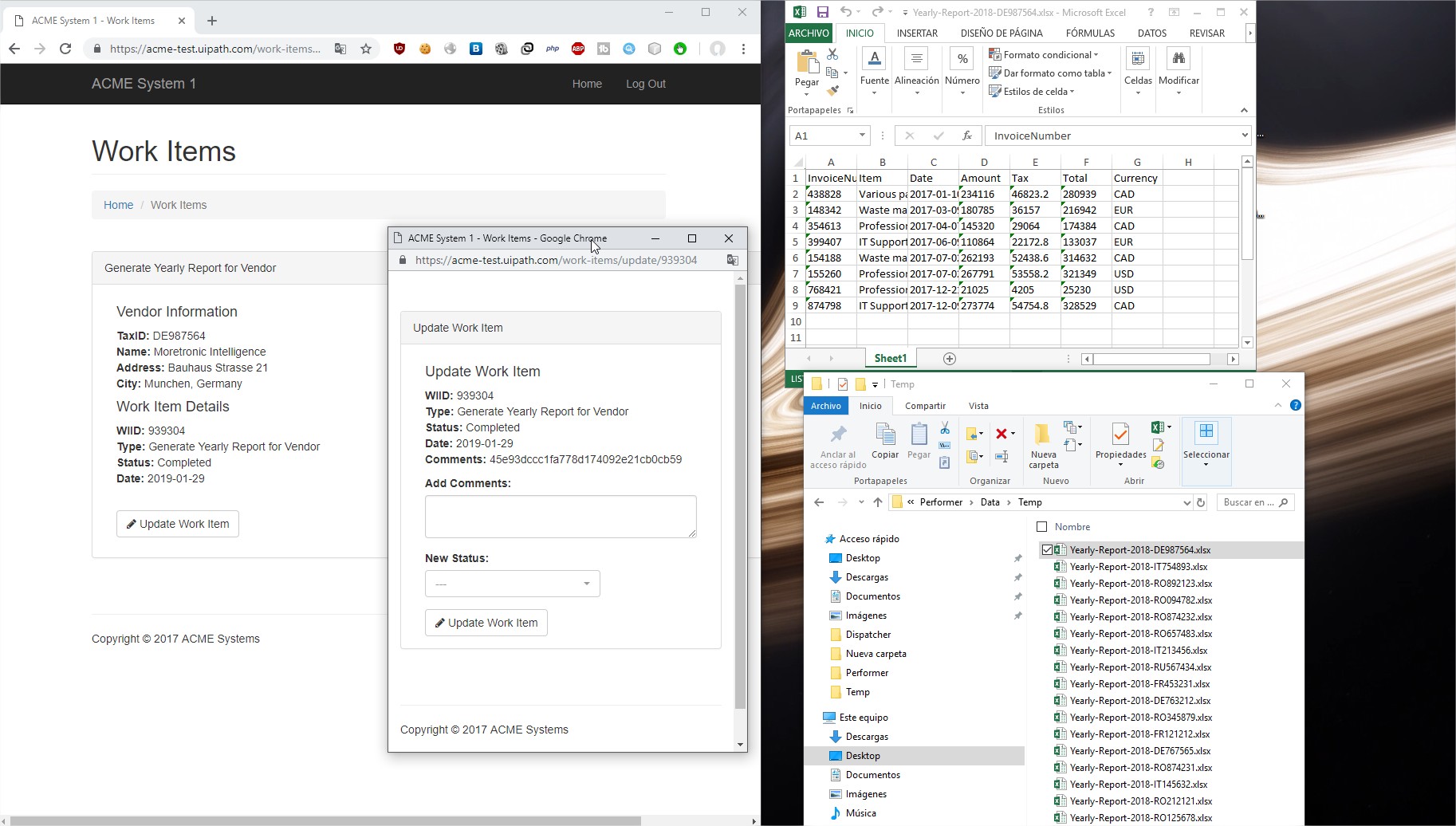
Task: Select Dispatcher folder in the Explorer sidebar
Action: coord(868,635)
